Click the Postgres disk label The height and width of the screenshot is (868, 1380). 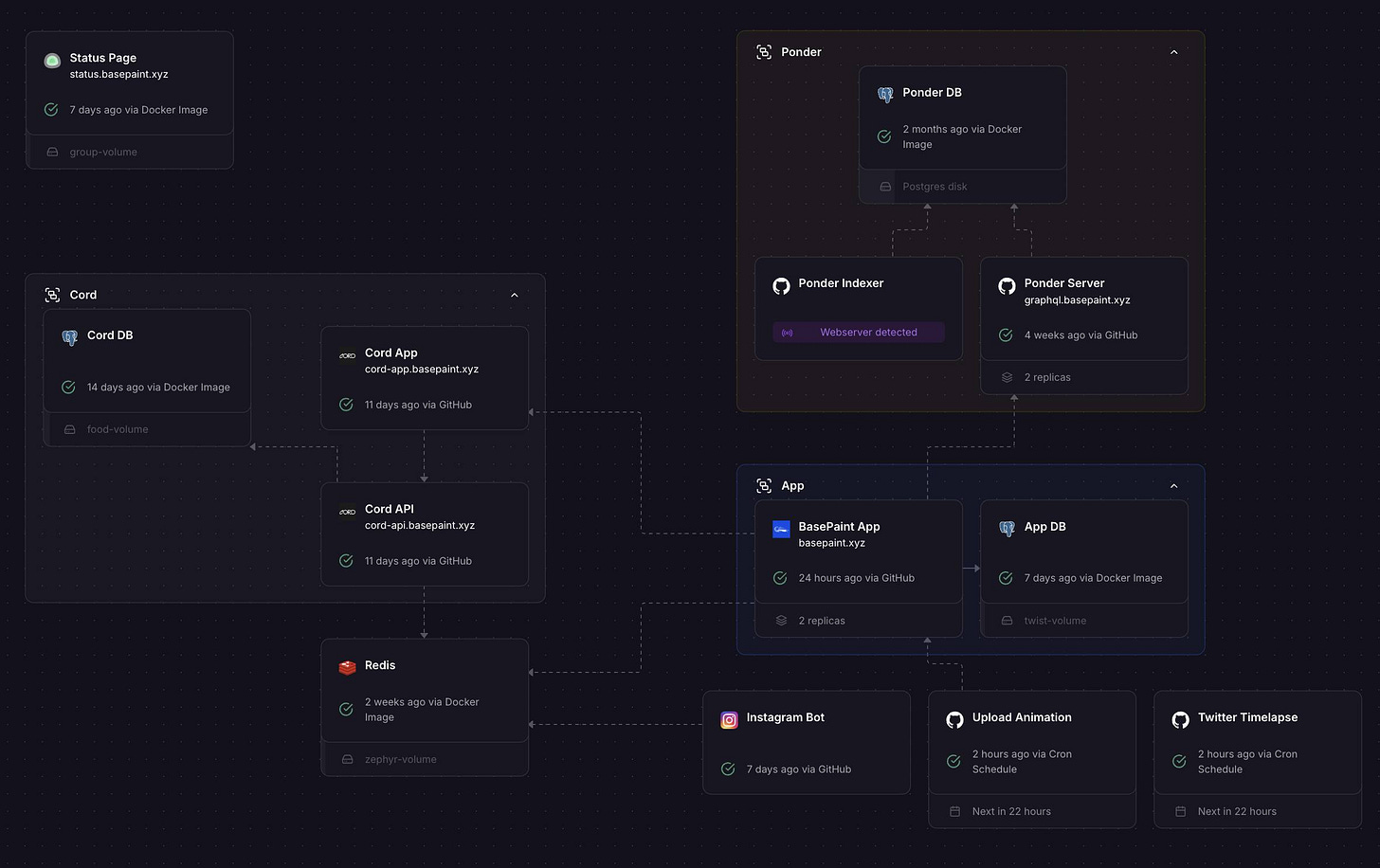click(935, 187)
